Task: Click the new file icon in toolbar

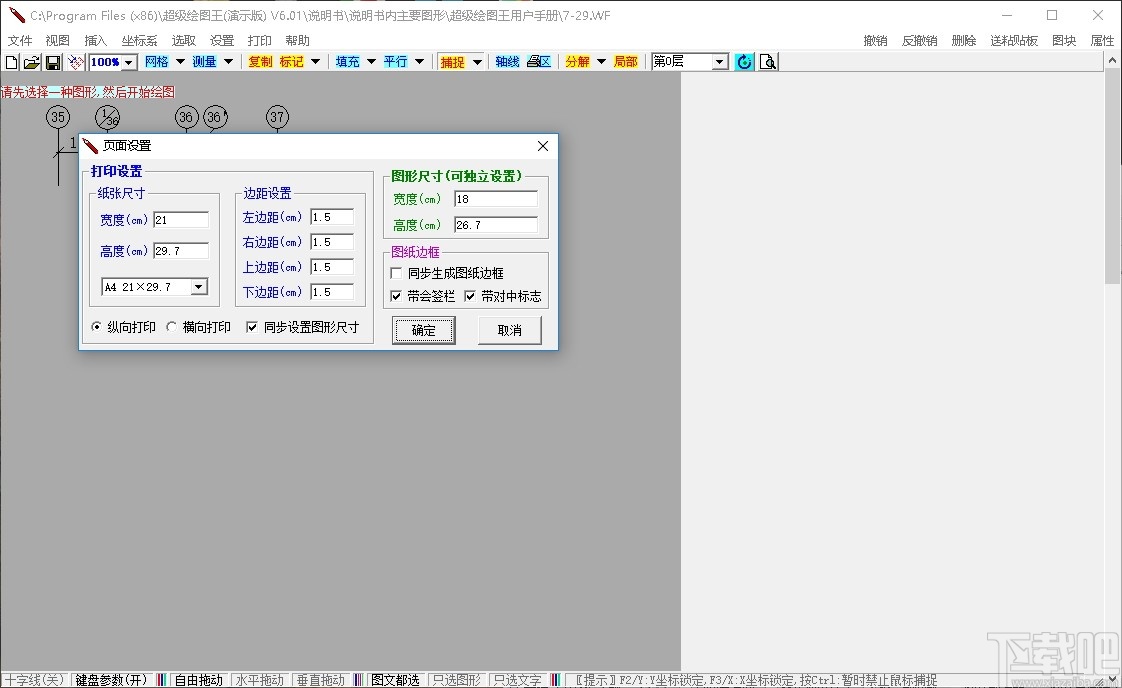Action: point(11,62)
